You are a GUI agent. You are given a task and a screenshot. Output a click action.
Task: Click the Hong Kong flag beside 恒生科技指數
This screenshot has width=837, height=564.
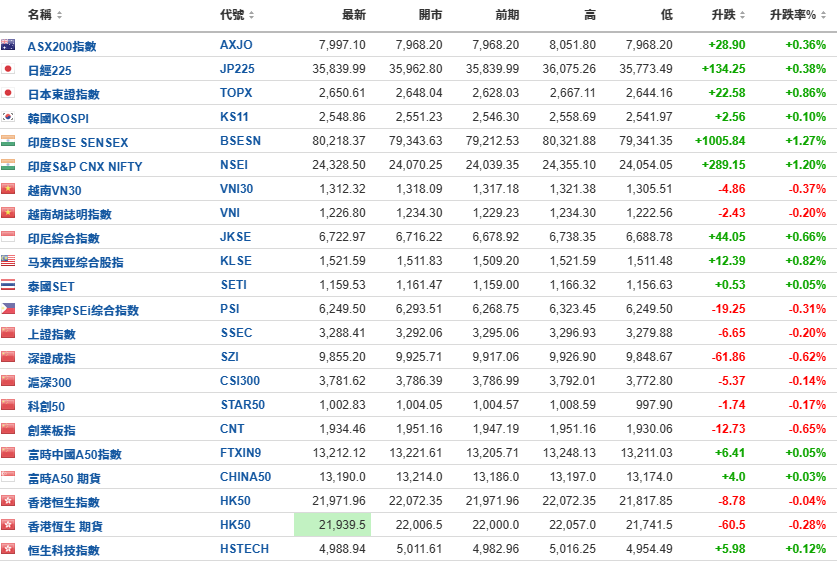[x=8, y=549]
